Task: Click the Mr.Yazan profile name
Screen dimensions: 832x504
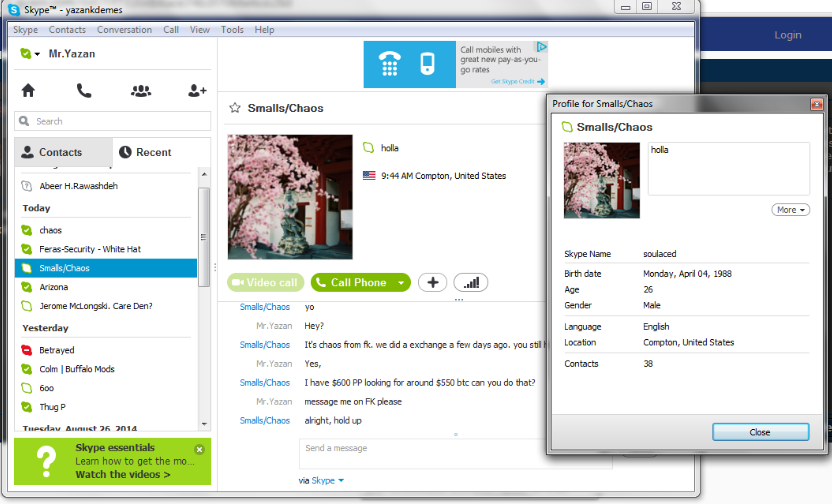Action: pos(72,54)
